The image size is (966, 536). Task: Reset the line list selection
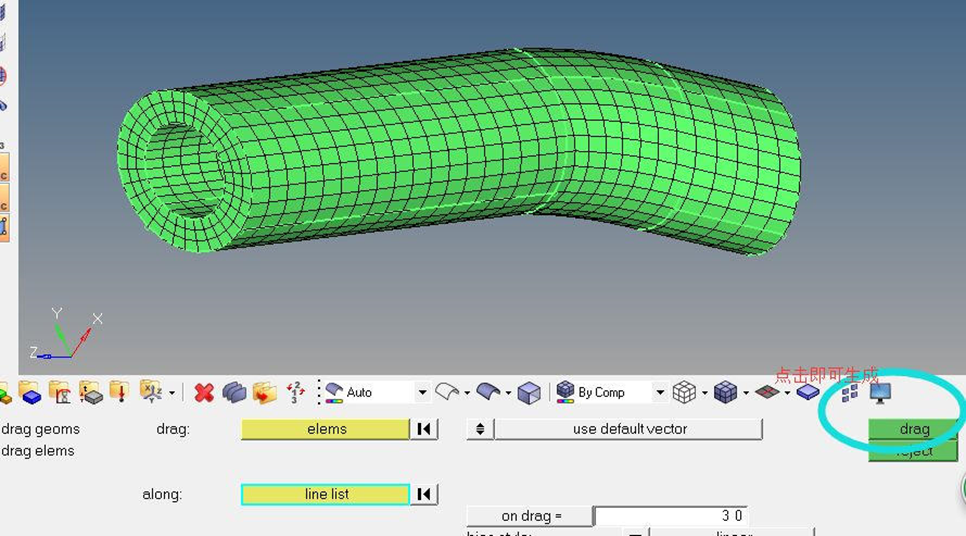(424, 494)
